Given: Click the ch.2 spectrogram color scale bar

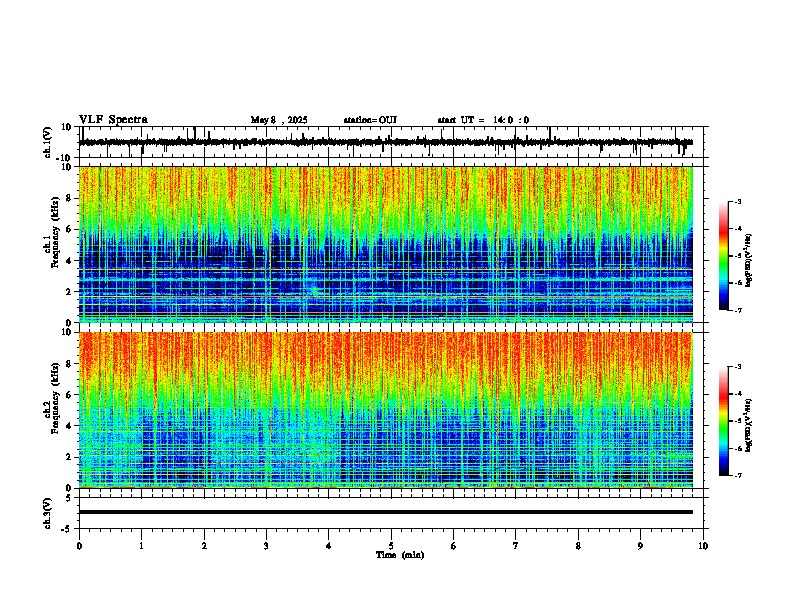Looking at the screenshot, I should click(724, 421).
